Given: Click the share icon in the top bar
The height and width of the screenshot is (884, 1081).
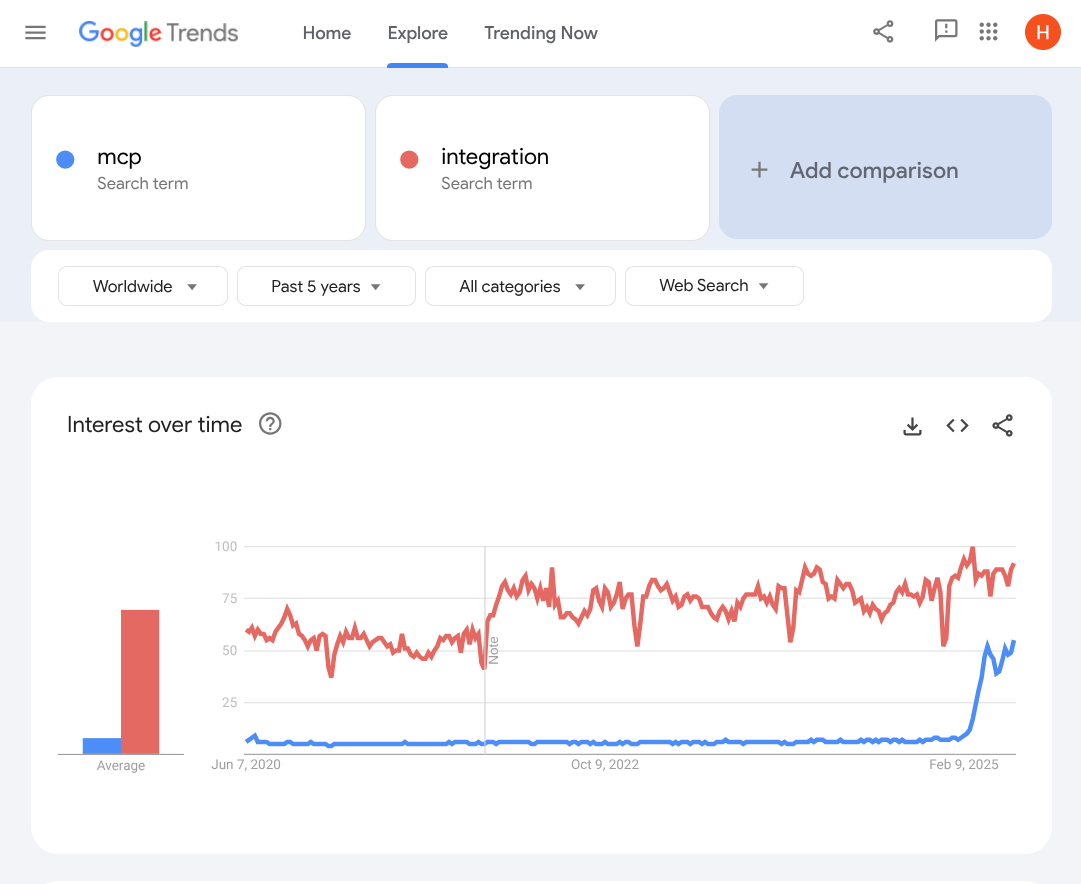Looking at the screenshot, I should 883,31.
